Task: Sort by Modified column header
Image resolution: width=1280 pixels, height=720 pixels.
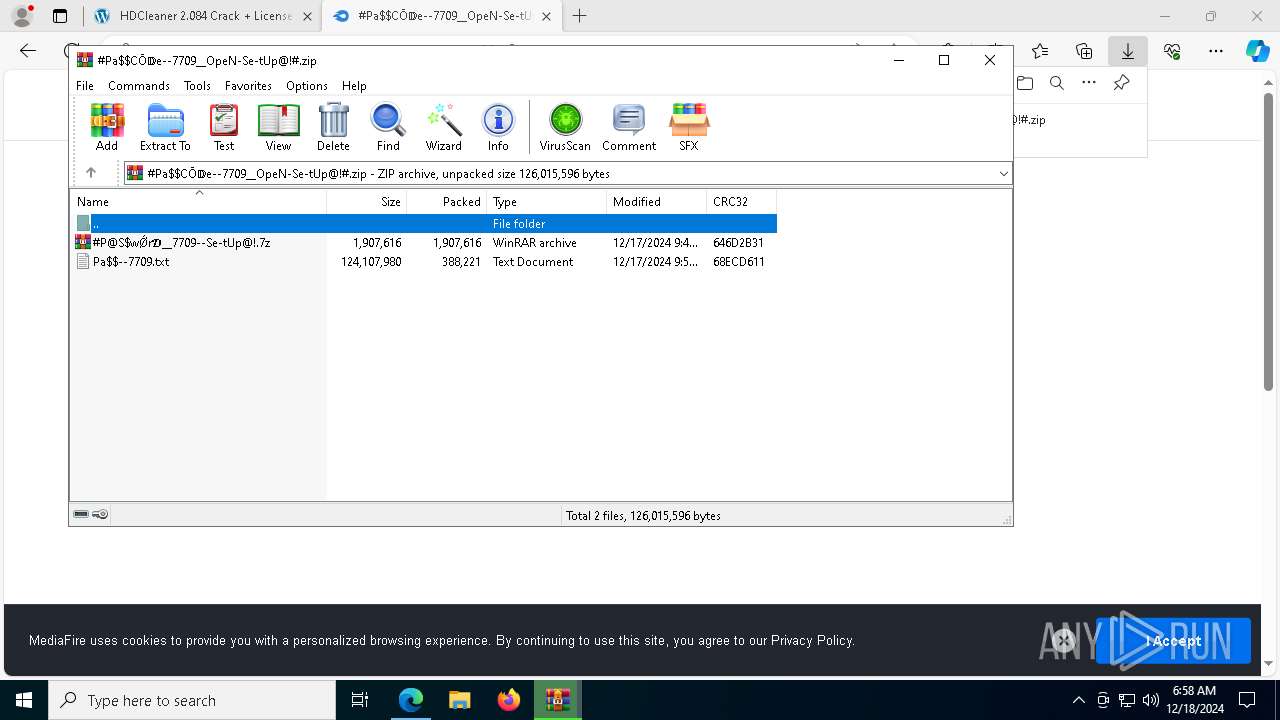Action: coord(657,202)
